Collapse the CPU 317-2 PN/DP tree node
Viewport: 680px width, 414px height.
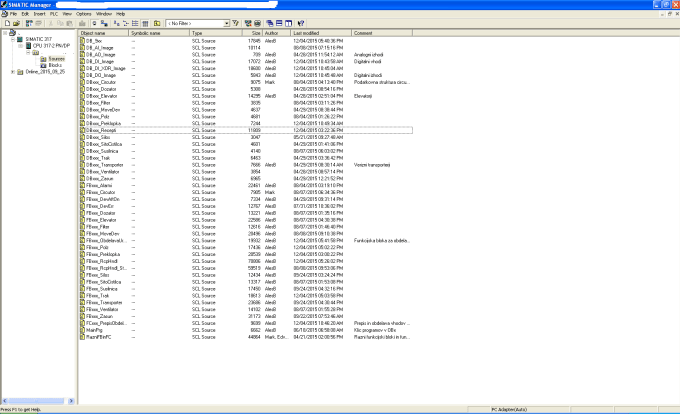[19, 46]
